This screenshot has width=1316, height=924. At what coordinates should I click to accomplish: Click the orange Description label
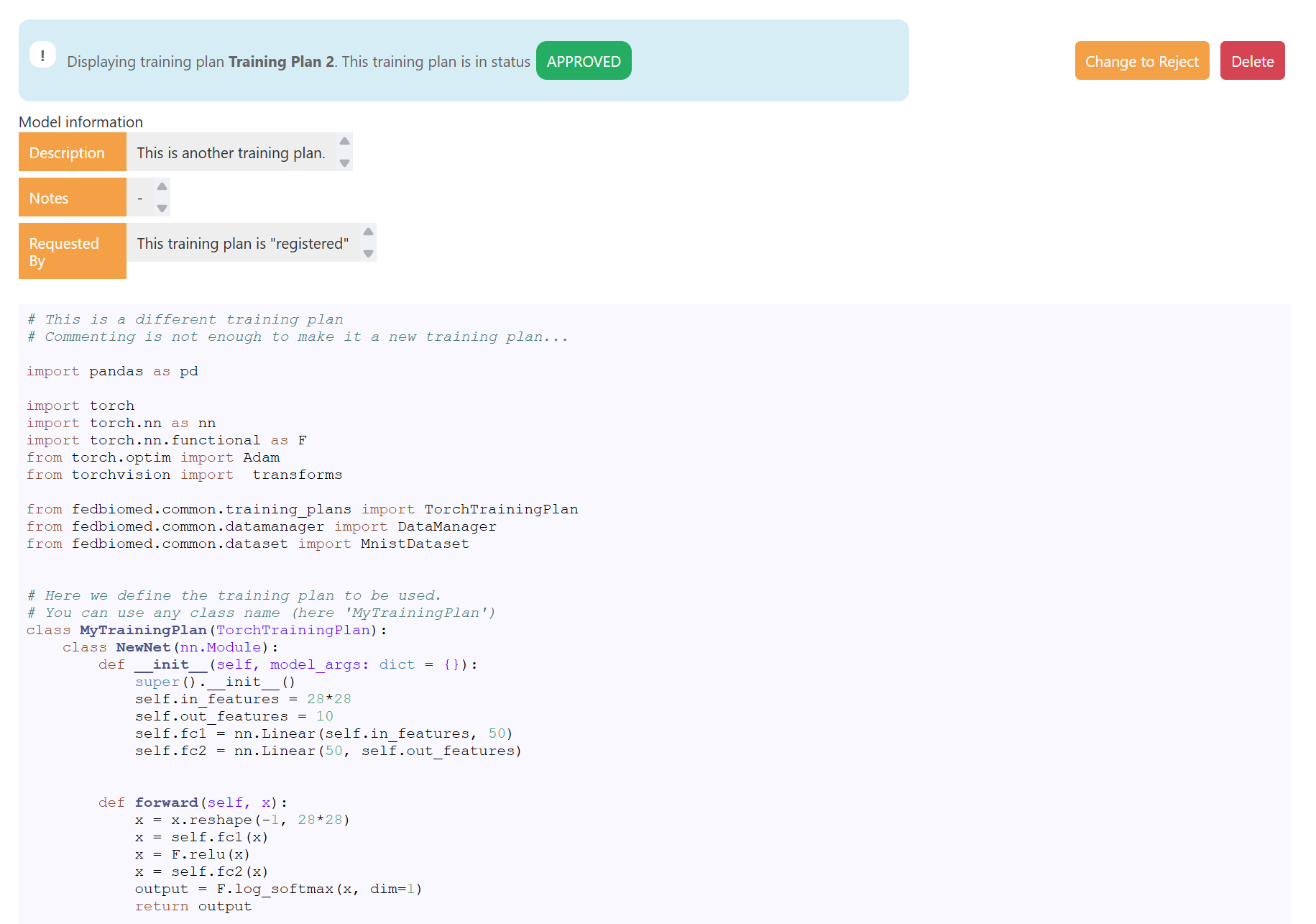coord(73,152)
